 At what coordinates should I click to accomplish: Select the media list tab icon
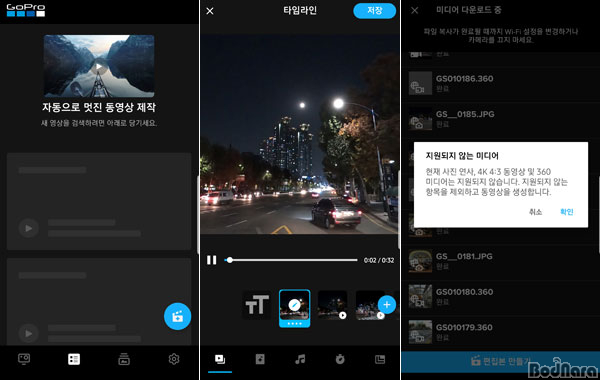[74, 359]
